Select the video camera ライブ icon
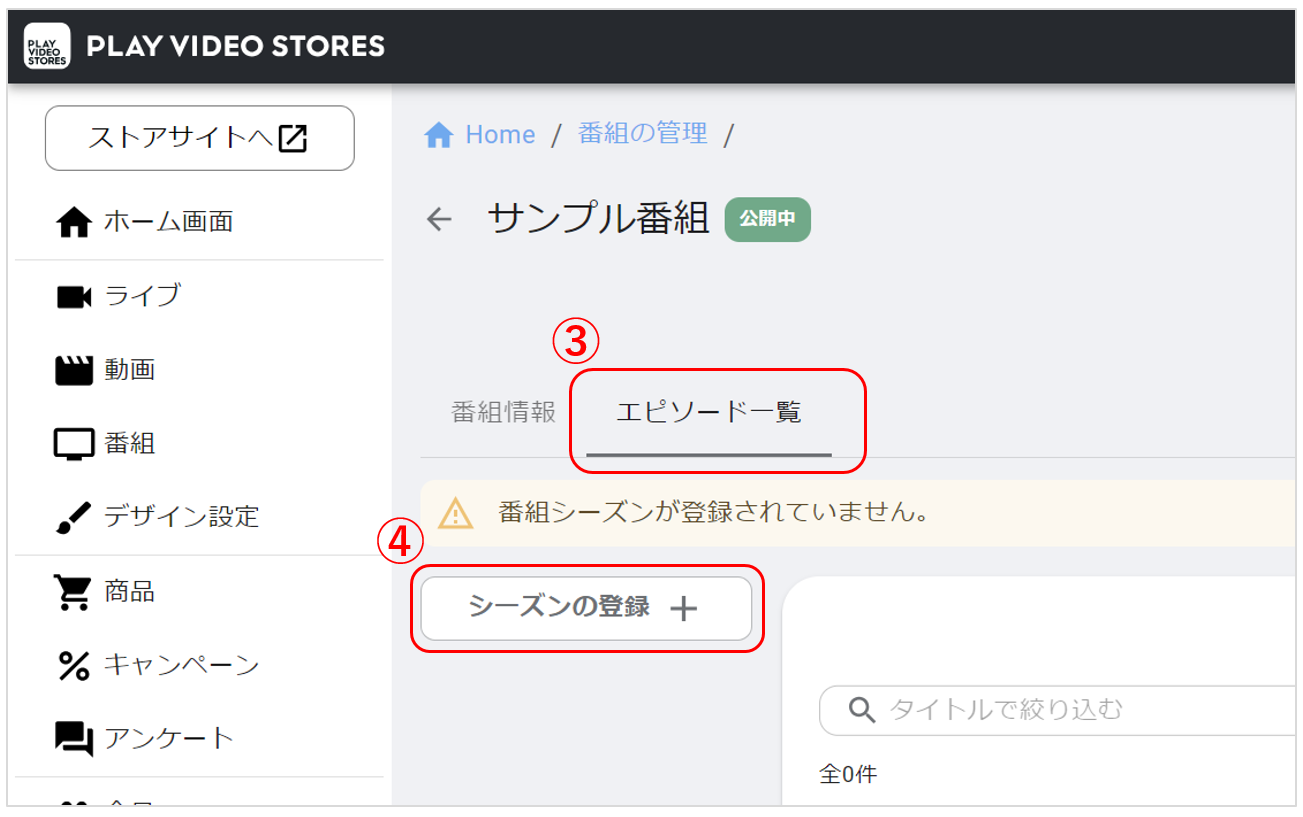The image size is (1303, 817). (x=74, y=296)
